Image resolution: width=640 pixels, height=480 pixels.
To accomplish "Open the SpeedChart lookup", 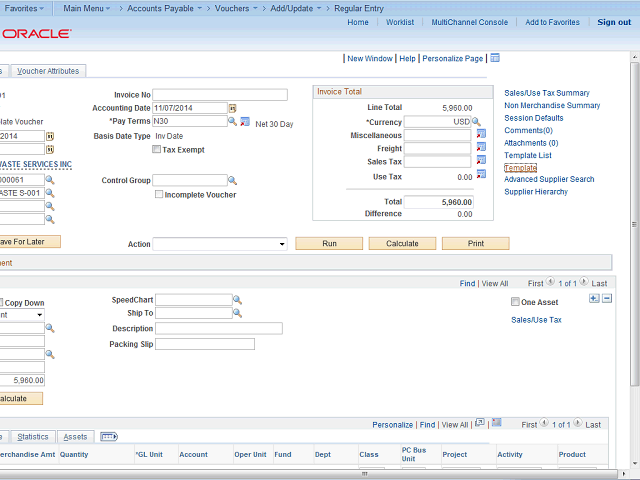I will [x=238, y=299].
